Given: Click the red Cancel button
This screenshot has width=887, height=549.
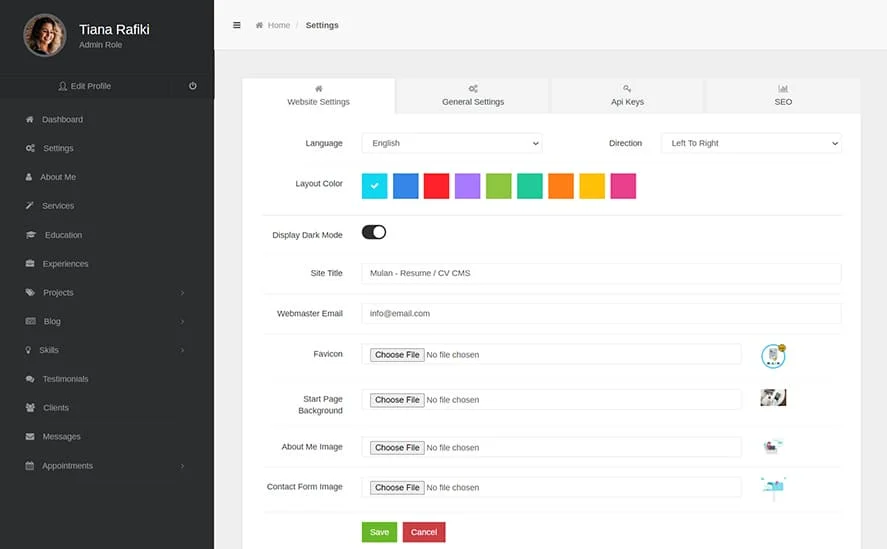Looking at the screenshot, I should coord(424,532).
